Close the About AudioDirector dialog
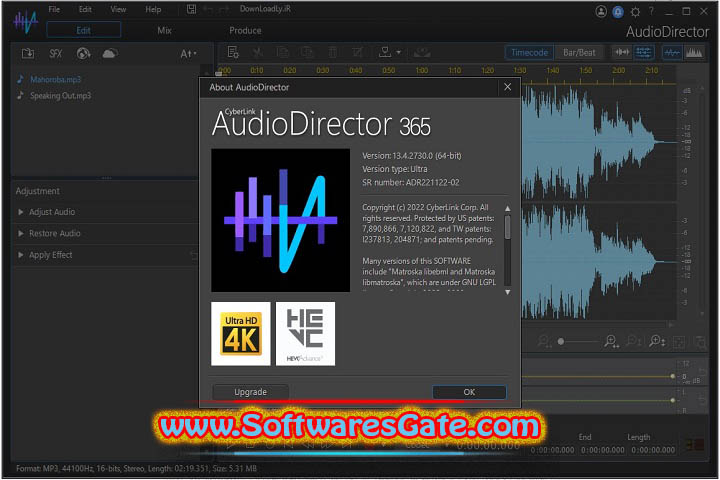The image size is (720, 480). [x=507, y=87]
